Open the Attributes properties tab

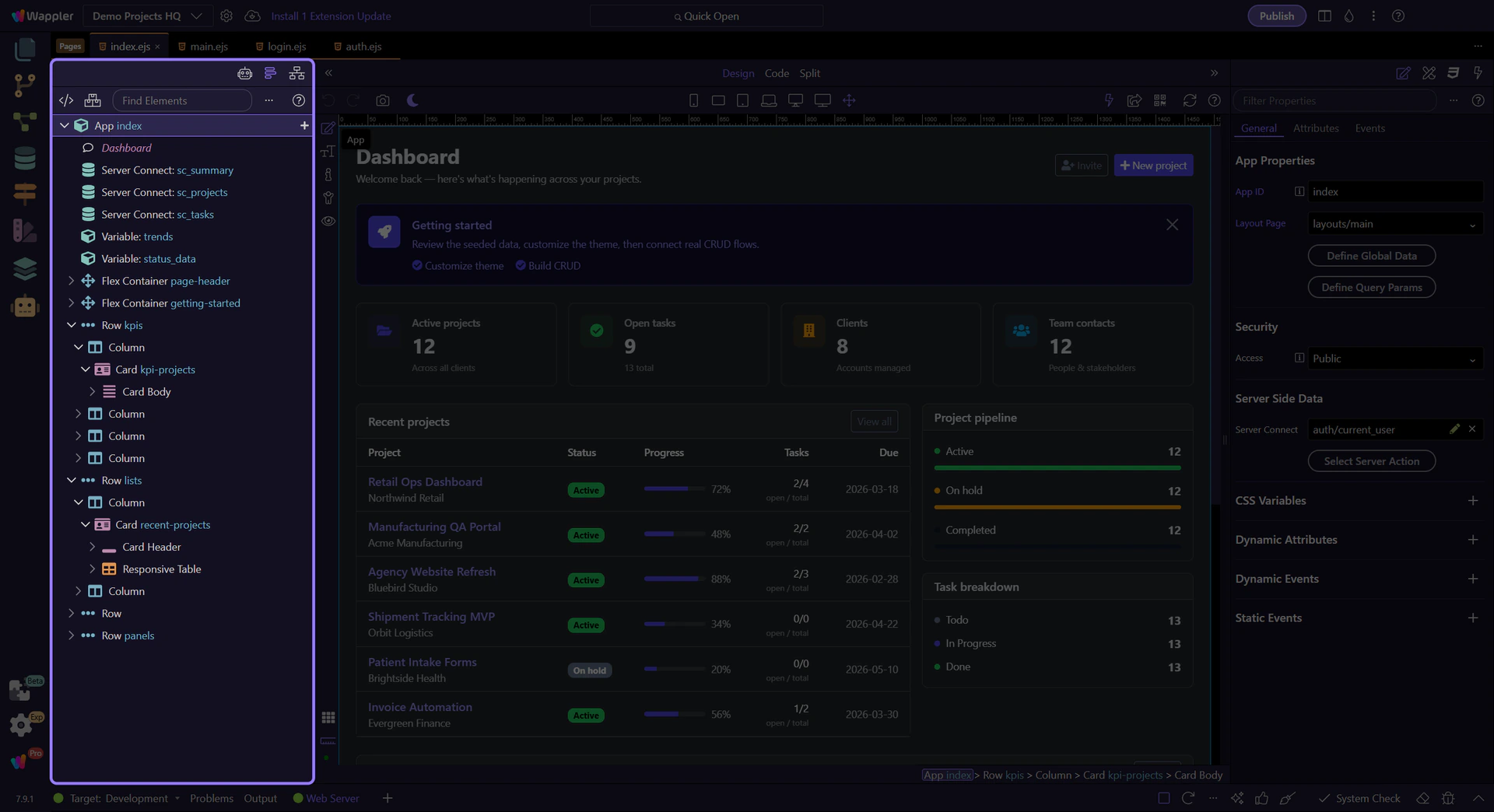point(1316,128)
